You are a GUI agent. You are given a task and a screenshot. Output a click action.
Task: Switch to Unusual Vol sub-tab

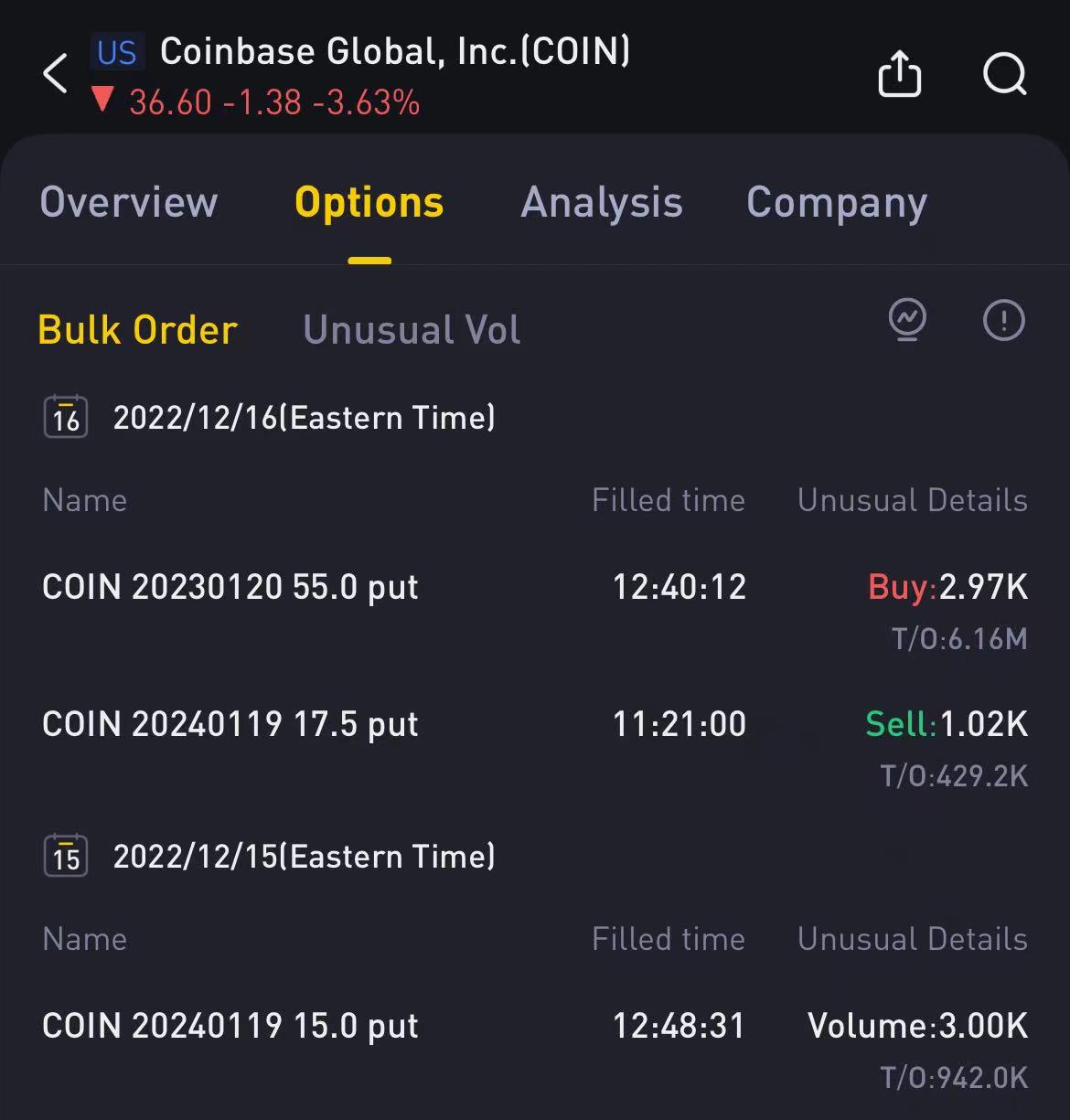pyautogui.click(x=412, y=330)
